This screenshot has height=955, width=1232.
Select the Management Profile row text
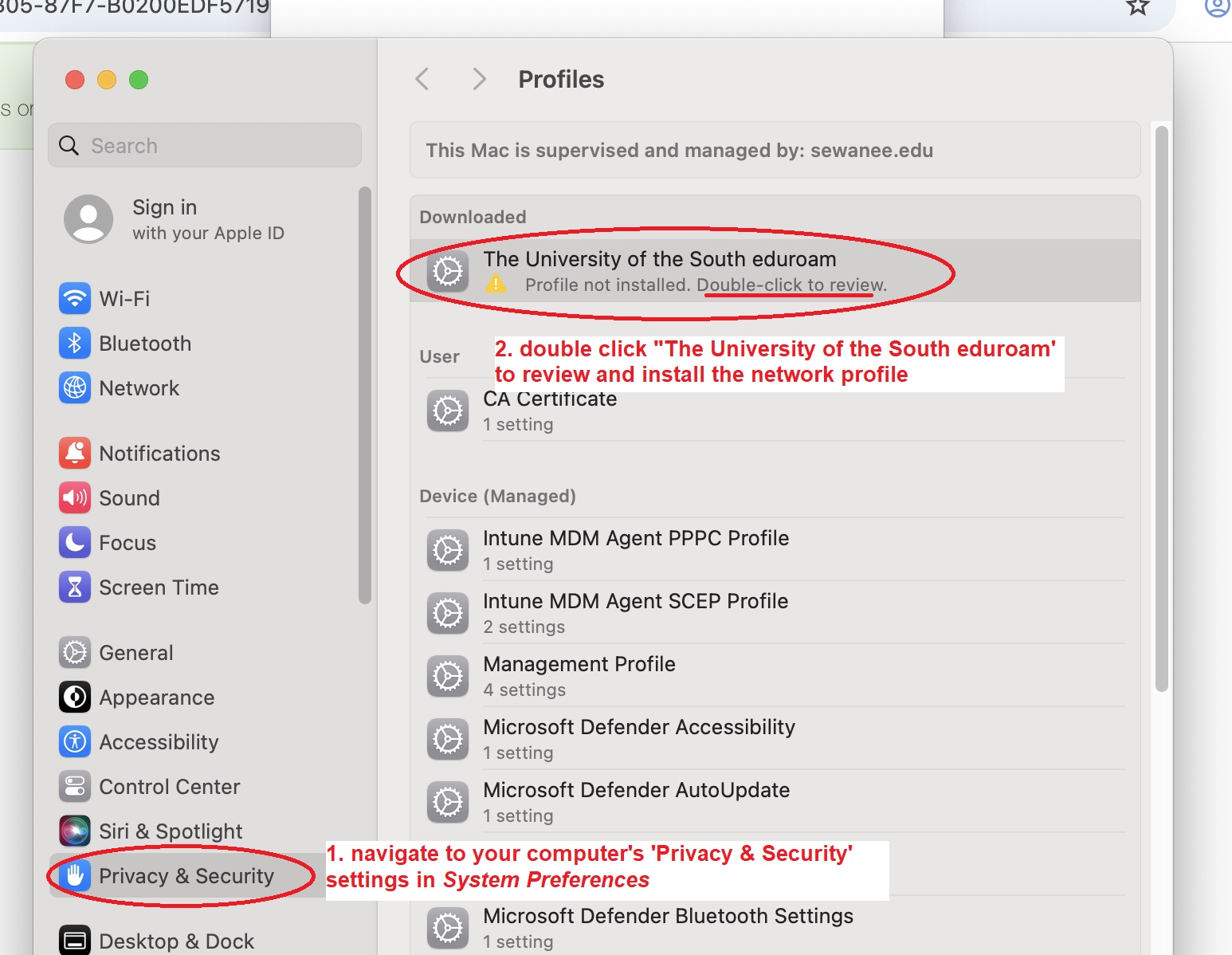pos(579,664)
